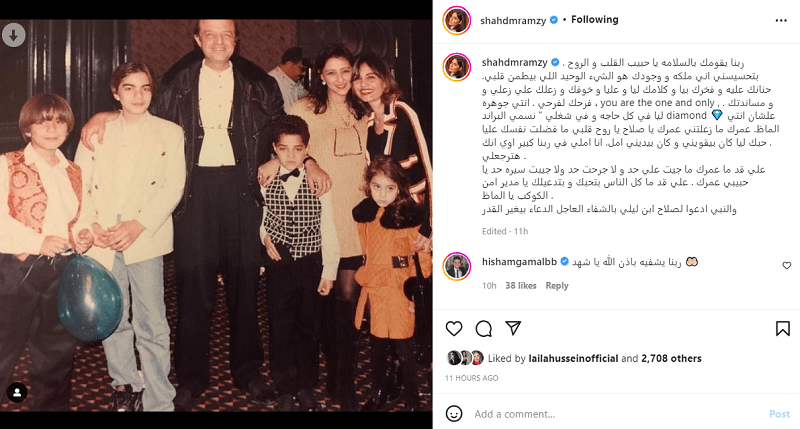Viewport: 800px width, 429px height.
Task: View the 38 likes on the comment
Action: point(520,286)
